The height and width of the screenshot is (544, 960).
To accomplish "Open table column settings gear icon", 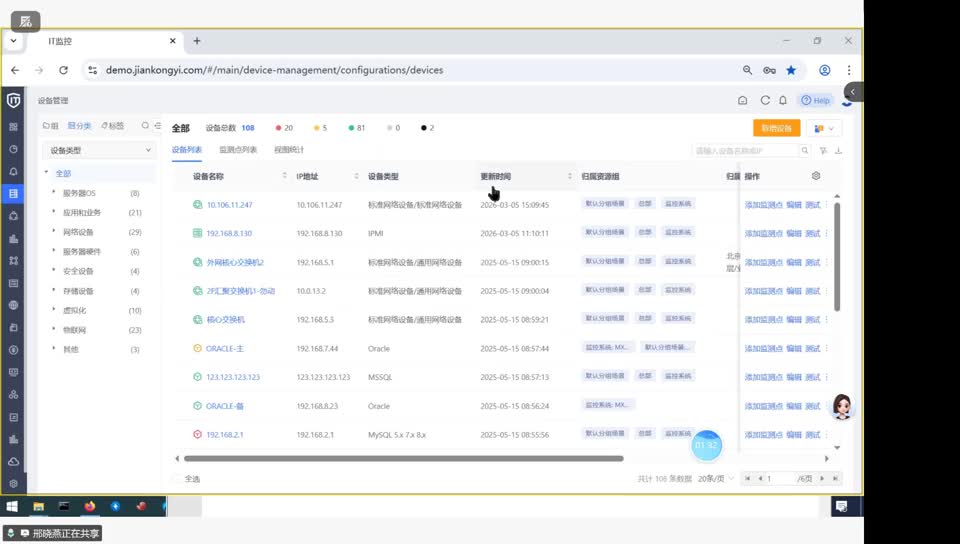I will pos(816,176).
